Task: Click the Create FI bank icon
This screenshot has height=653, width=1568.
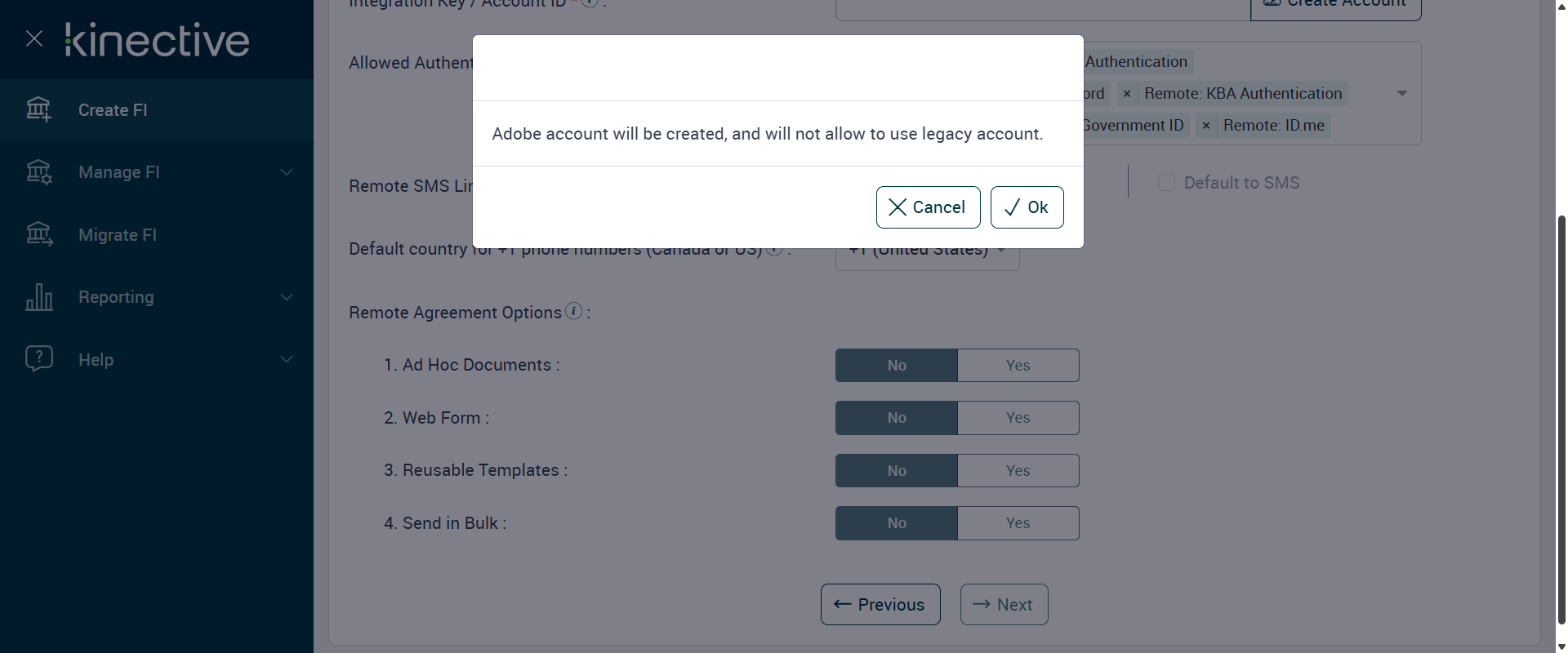Action: coord(38,109)
